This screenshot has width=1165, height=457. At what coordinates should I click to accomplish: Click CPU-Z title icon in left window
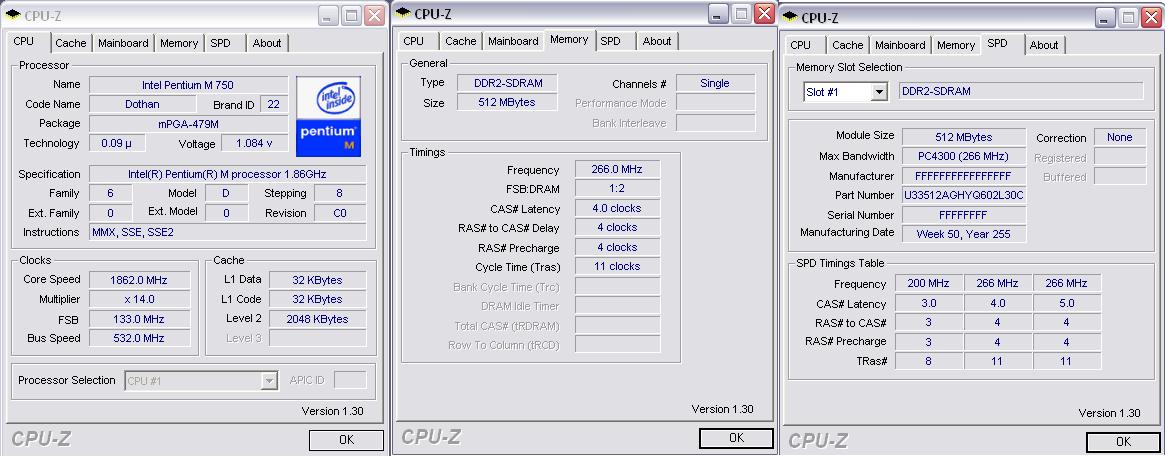(x=14, y=14)
